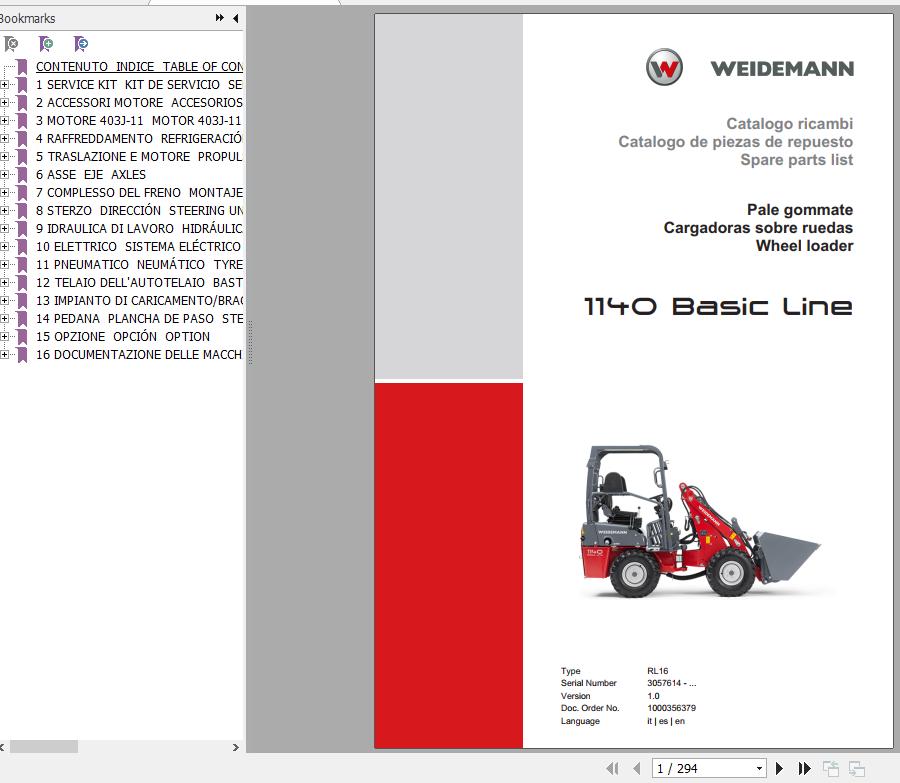This screenshot has width=900, height=783.
Task: Click the wheel loader photo on cover page
Action: 699,521
